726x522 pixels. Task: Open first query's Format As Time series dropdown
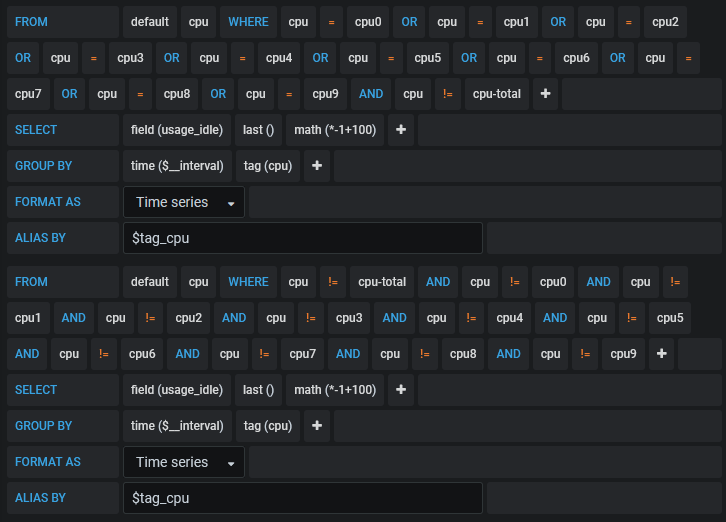pyautogui.click(x=184, y=202)
